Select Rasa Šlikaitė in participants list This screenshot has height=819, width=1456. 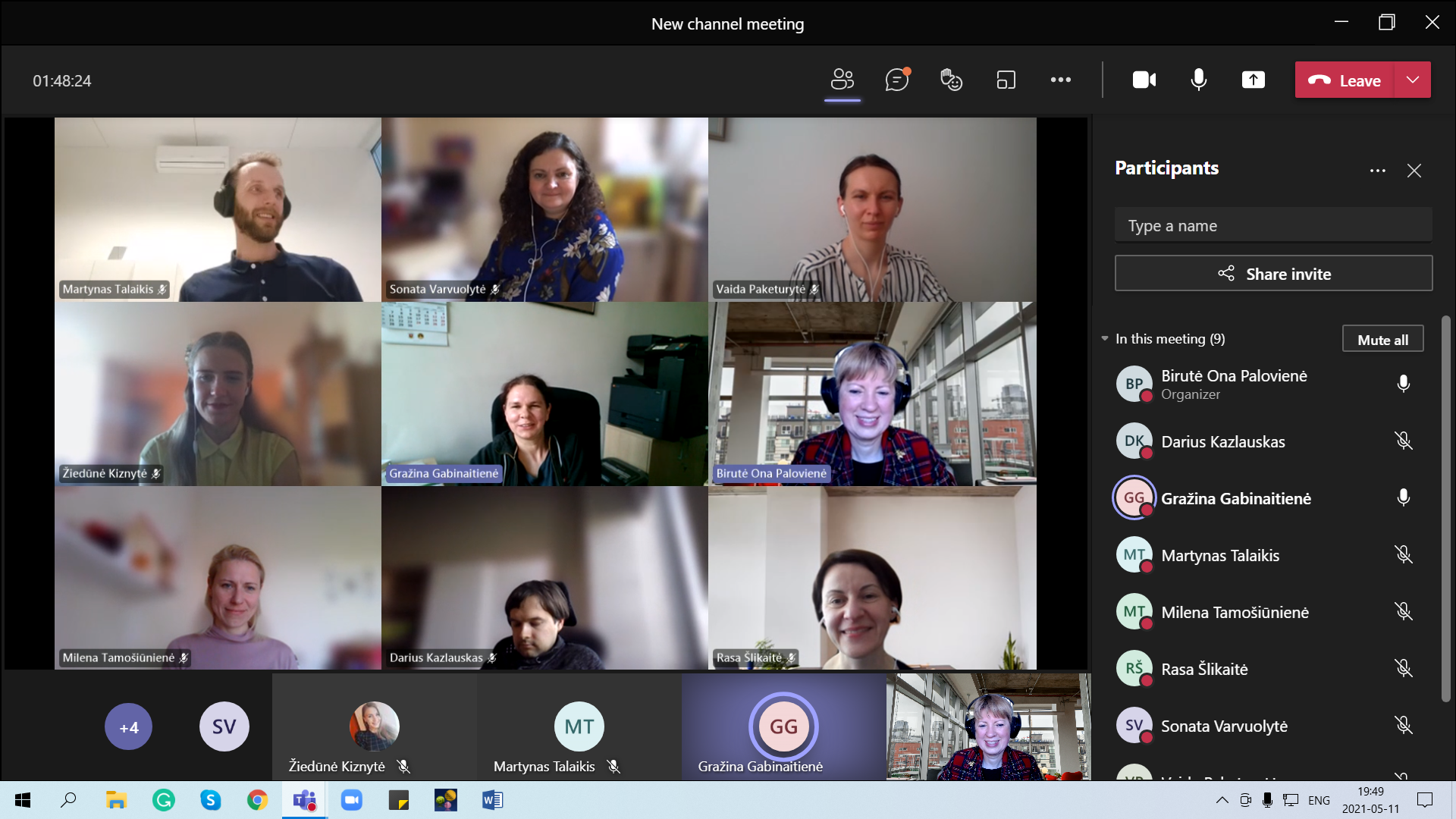1204,670
